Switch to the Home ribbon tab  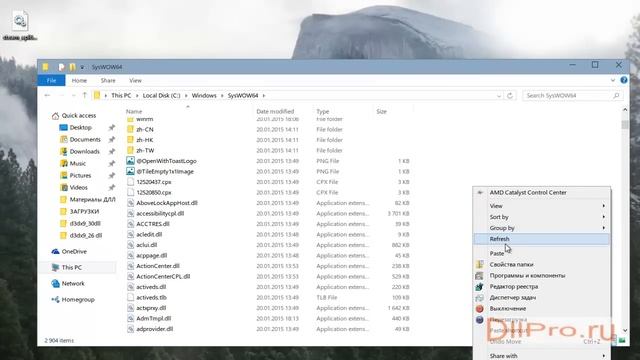coord(79,80)
